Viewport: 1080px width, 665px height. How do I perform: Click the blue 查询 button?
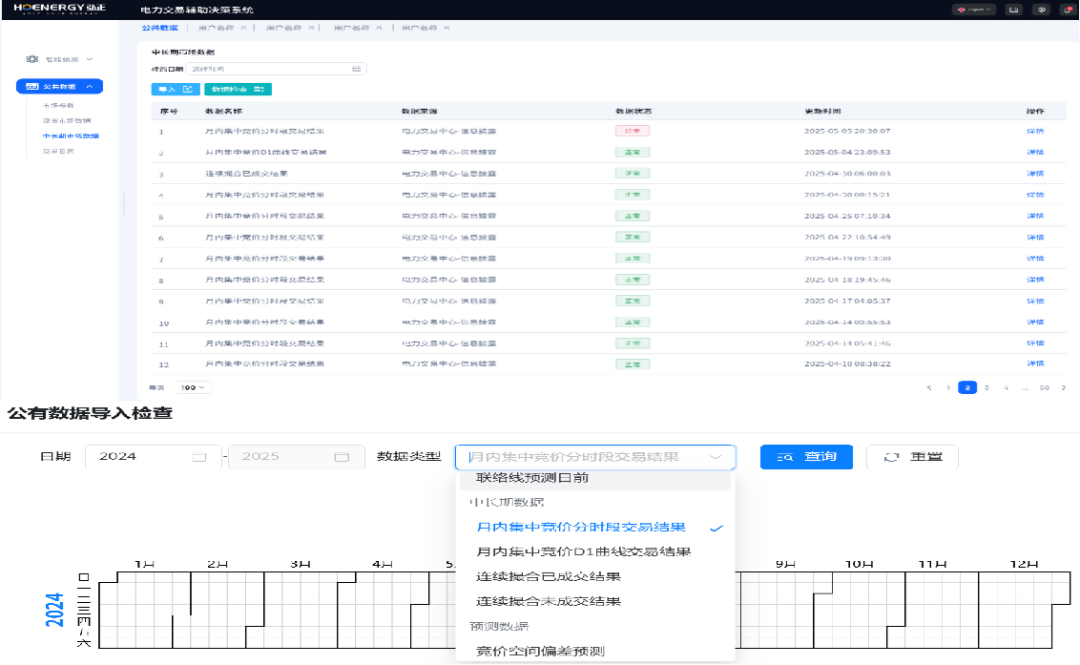click(x=806, y=457)
